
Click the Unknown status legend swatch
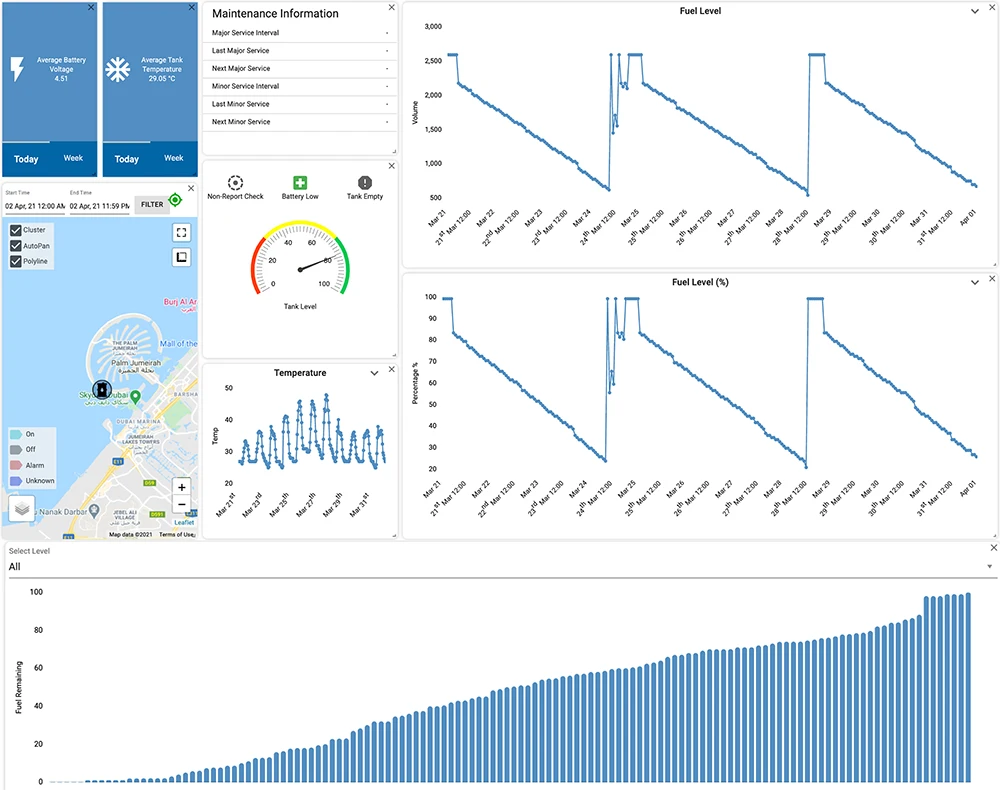tap(16, 481)
